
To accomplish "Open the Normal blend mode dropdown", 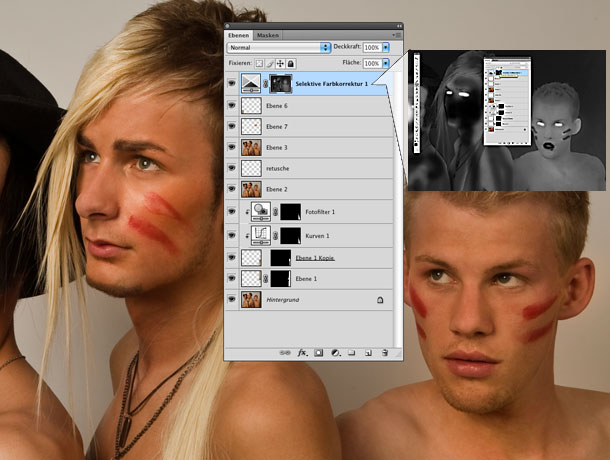I will [279, 47].
